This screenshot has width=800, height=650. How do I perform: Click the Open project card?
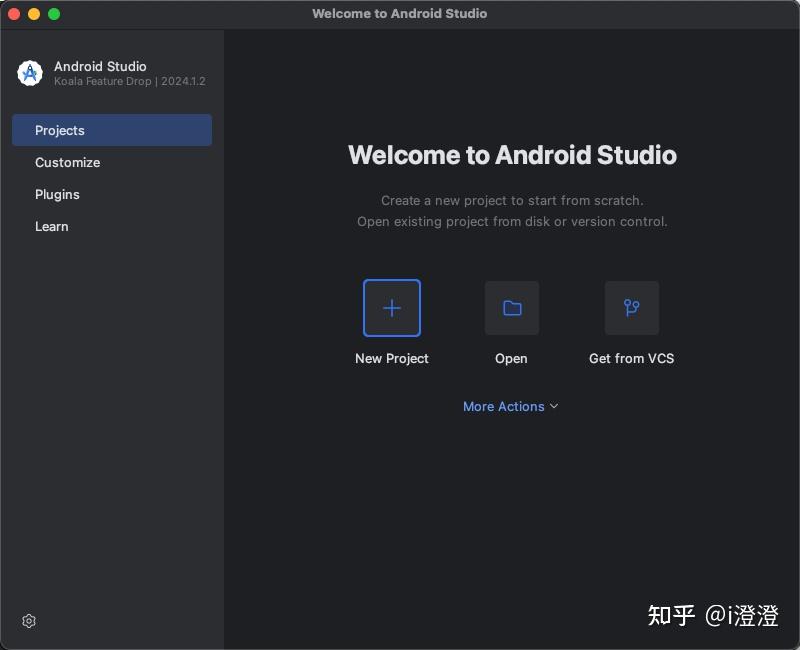[511, 308]
